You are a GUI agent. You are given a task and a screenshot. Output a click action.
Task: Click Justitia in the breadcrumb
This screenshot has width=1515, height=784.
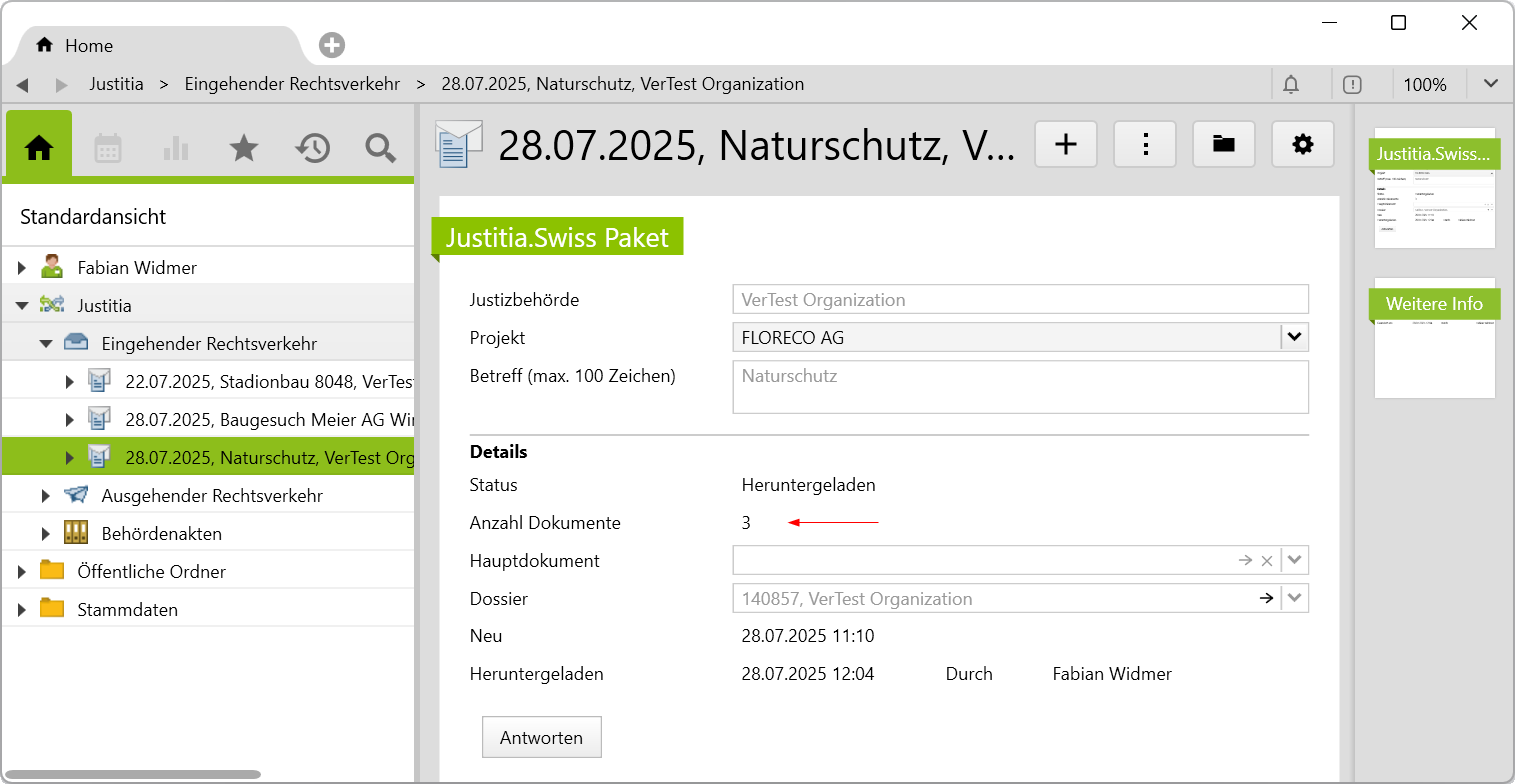point(116,85)
